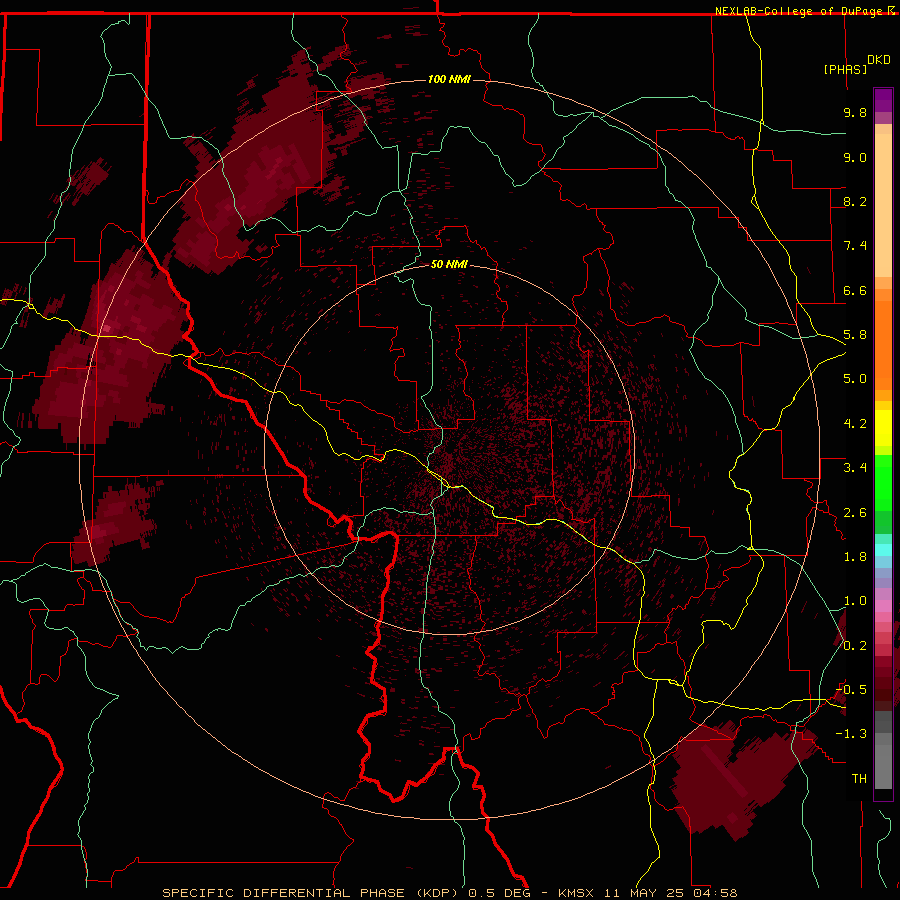Click the 5.8 value on the color scale
This screenshot has height=900, width=900.
click(x=855, y=335)
